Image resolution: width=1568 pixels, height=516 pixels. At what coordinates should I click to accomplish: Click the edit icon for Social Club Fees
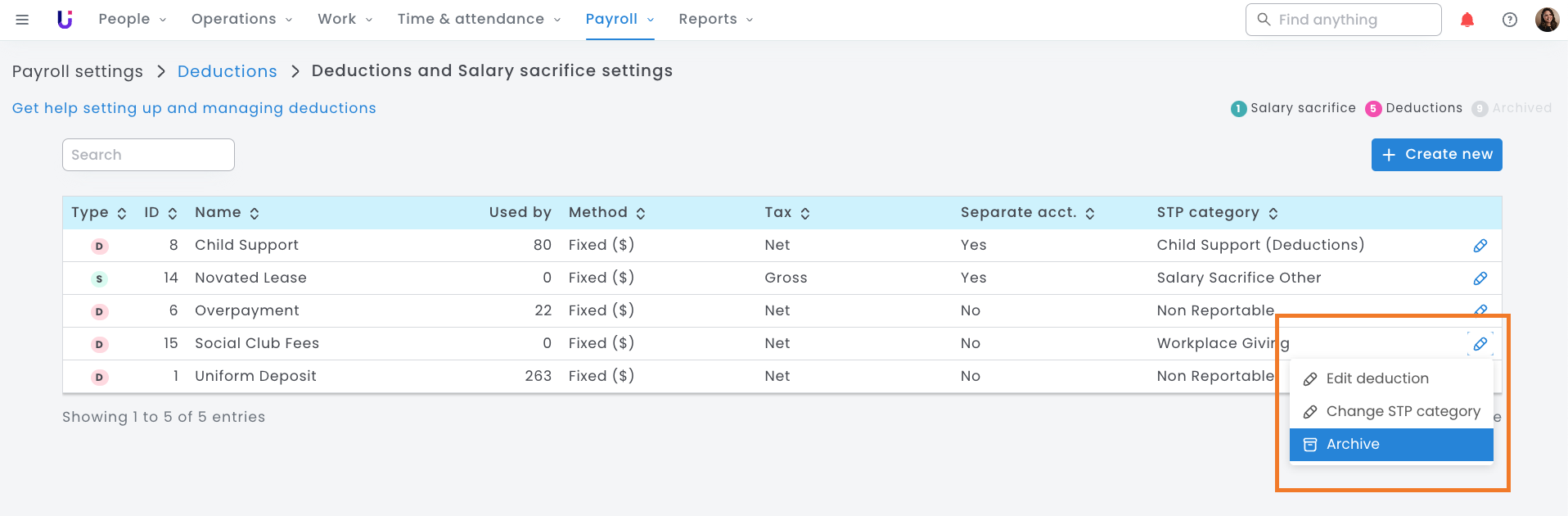click(1480, 344)
